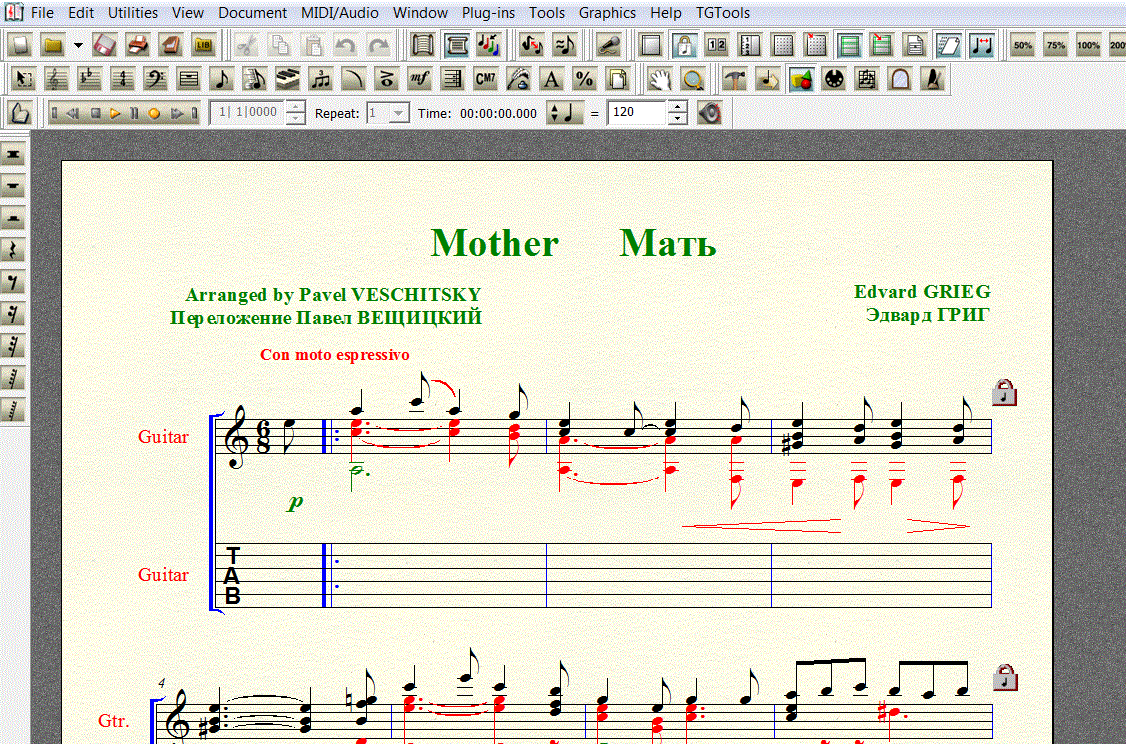Screen dimensions: 1126x744
Task: Toggle the microphone input icon
Action: pos(609,45)
